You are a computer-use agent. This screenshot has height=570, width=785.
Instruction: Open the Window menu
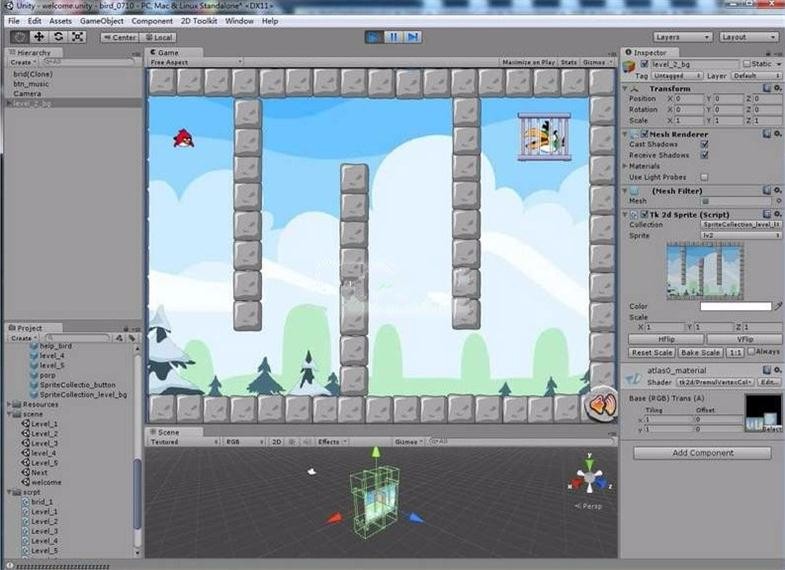coord(239,21)
